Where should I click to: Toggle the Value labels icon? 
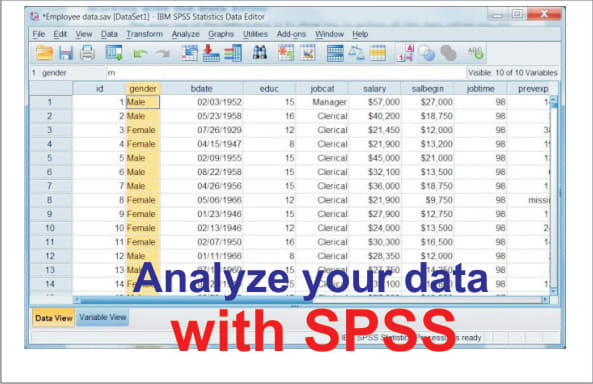(406, 53)
